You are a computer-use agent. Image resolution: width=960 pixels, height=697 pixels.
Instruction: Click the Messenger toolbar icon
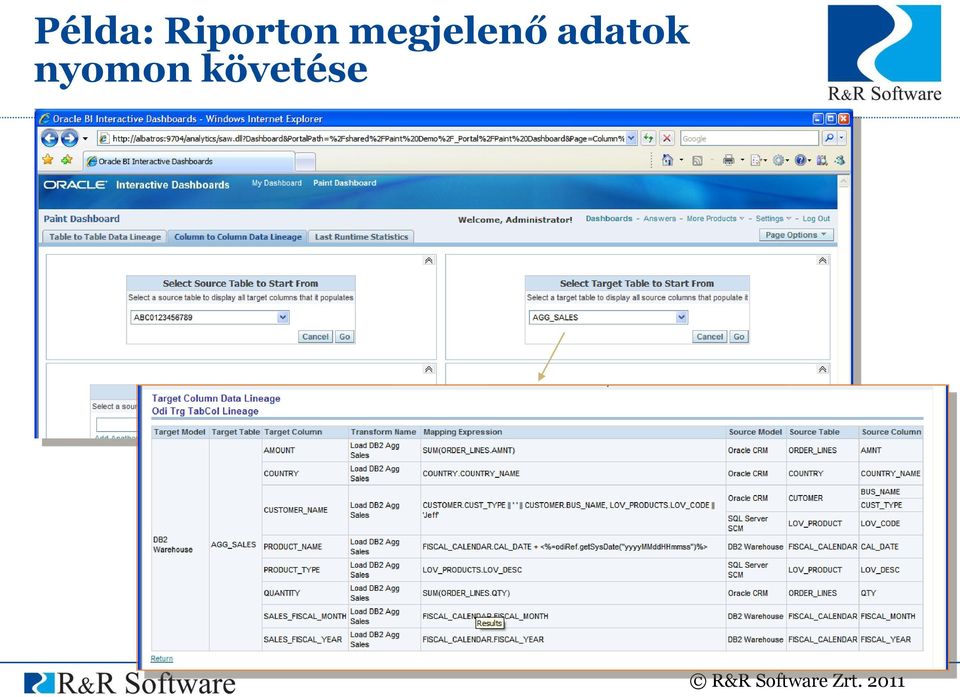[840, 160]
